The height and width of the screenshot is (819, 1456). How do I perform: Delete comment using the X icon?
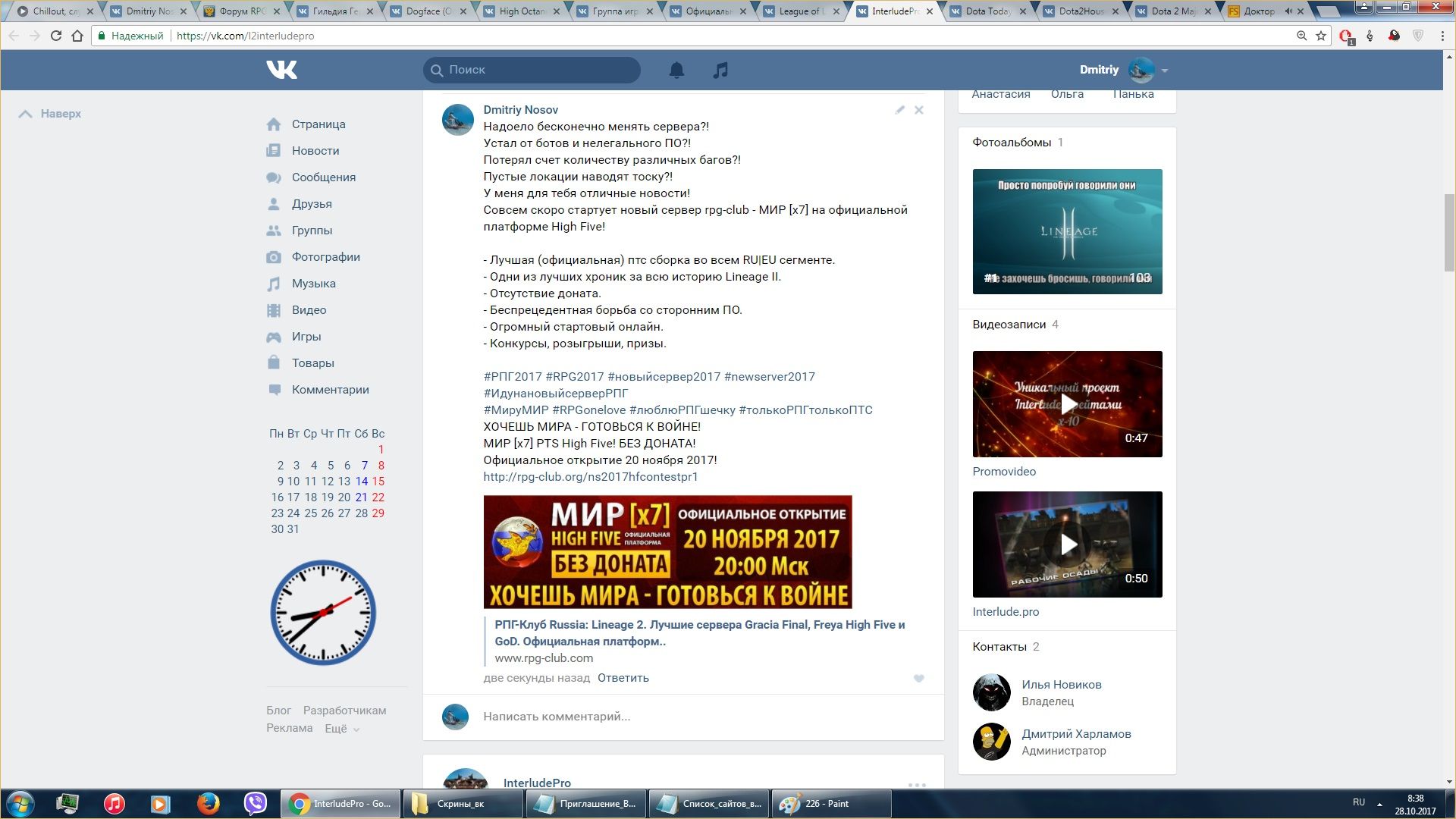click(918, 110)
